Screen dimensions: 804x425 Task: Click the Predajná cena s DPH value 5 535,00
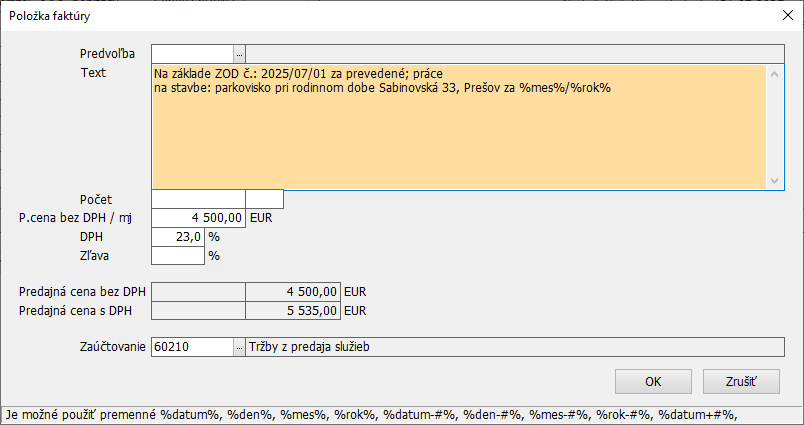[293, 311]
